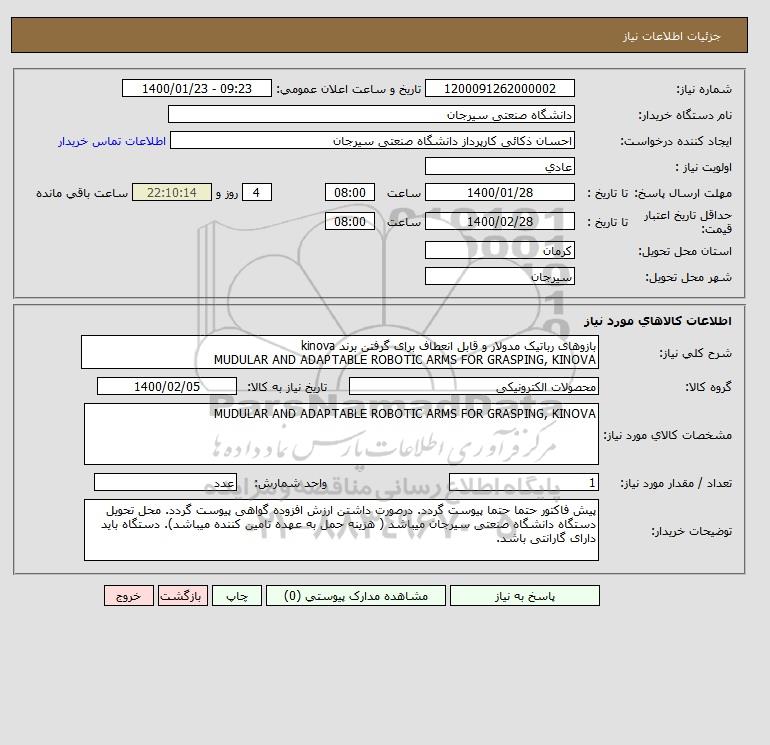Click the شماره نیاز label
This screenshot has width=770, height=745.
(x=704, y=89)
